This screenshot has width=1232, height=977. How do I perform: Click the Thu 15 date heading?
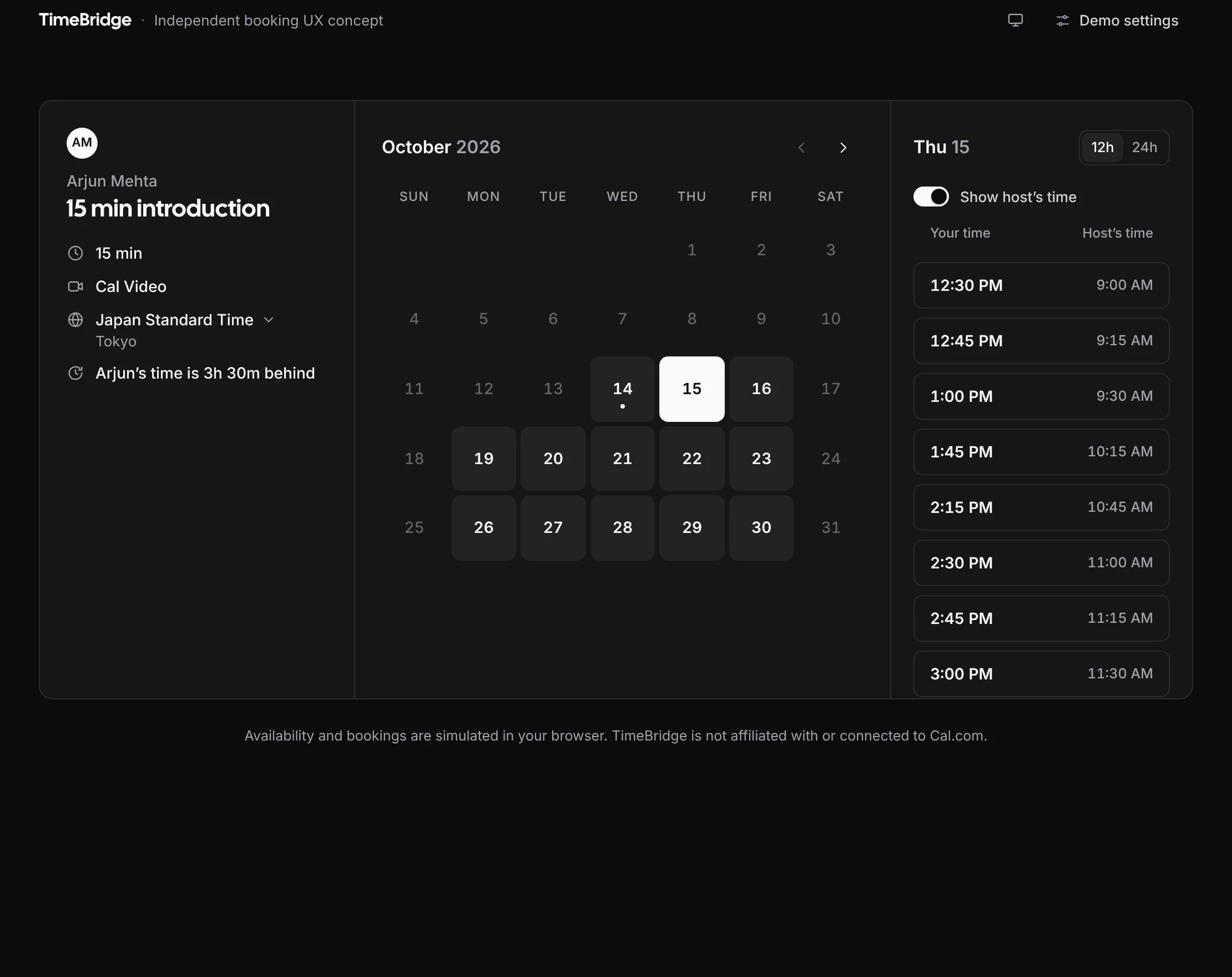click(x=941, y=147)
